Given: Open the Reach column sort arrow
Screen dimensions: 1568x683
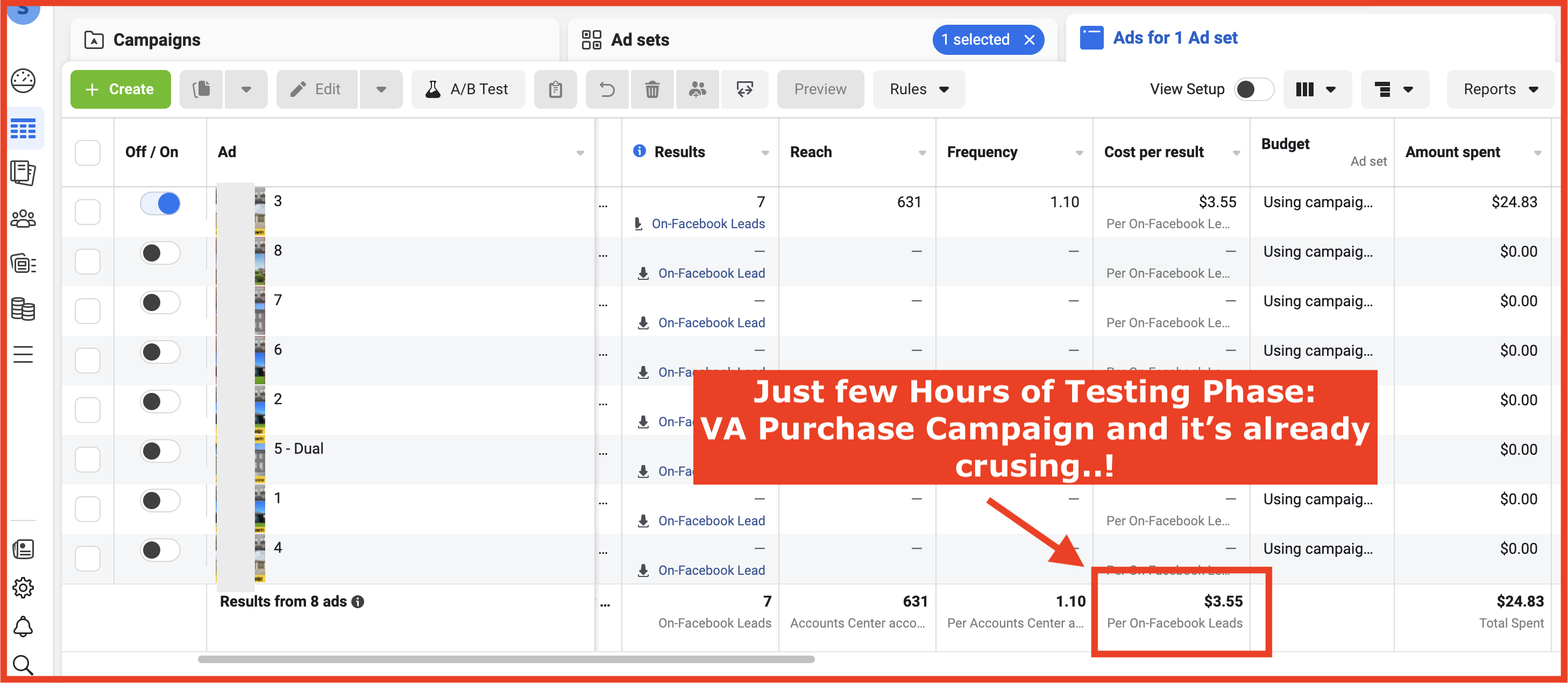Looking at the screenshot, I should (x=922, y=153).
